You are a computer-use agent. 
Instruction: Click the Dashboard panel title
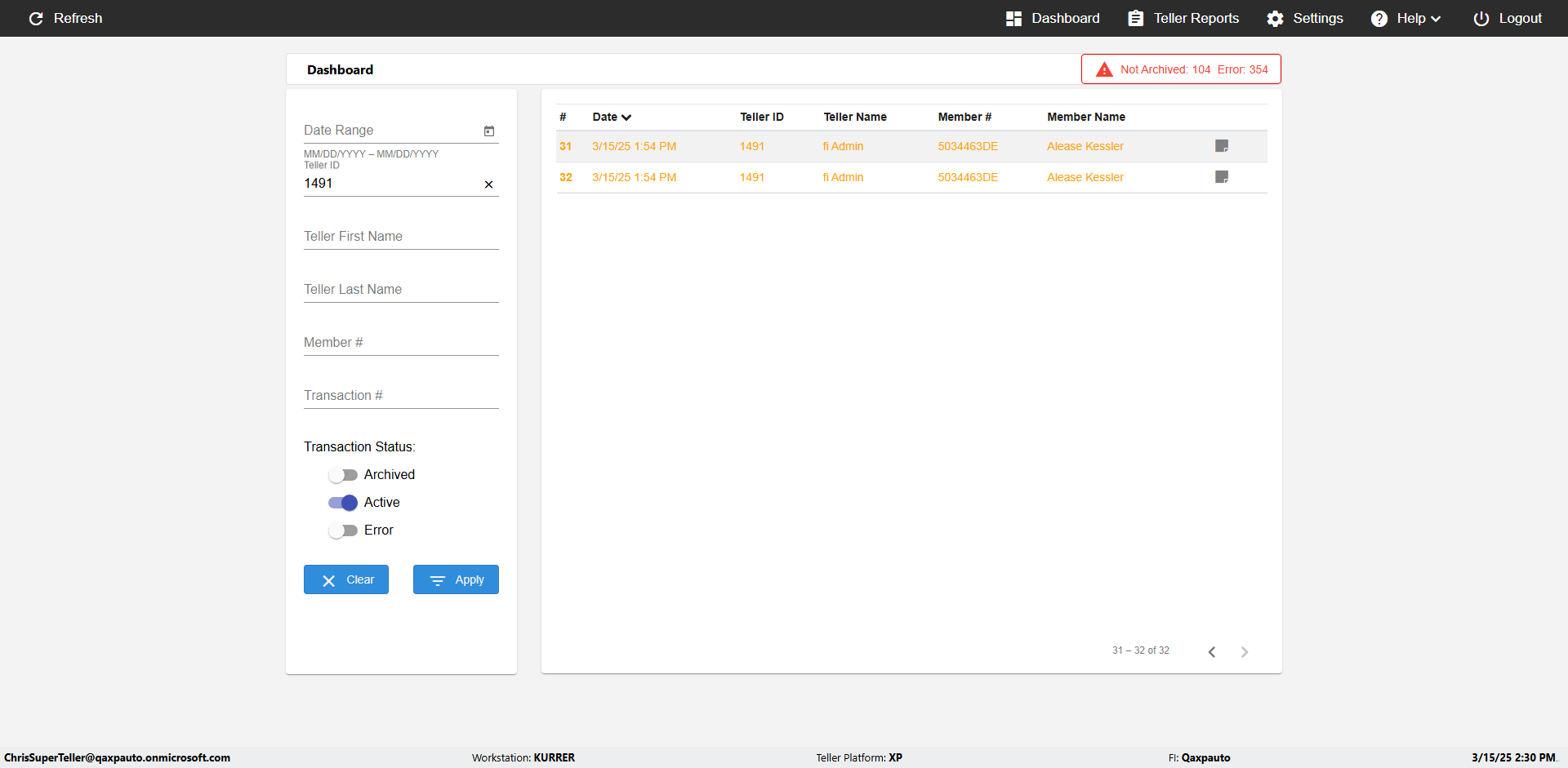[x=340, y=69]
